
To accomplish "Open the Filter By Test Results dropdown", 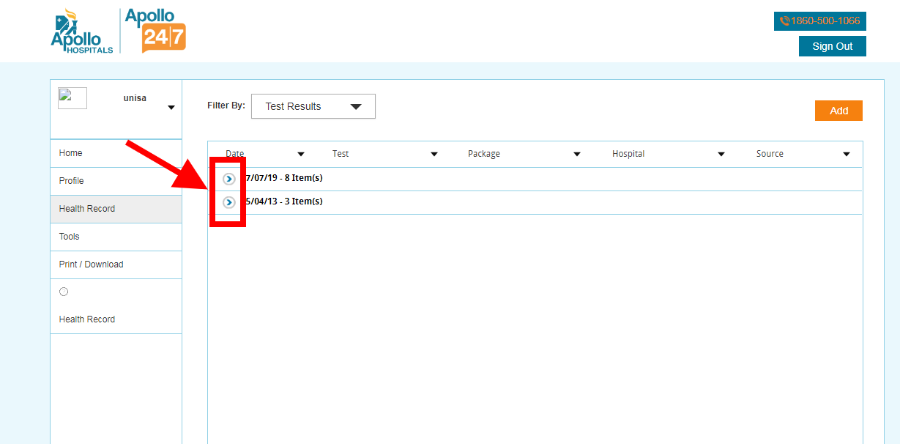I will 313,106.
